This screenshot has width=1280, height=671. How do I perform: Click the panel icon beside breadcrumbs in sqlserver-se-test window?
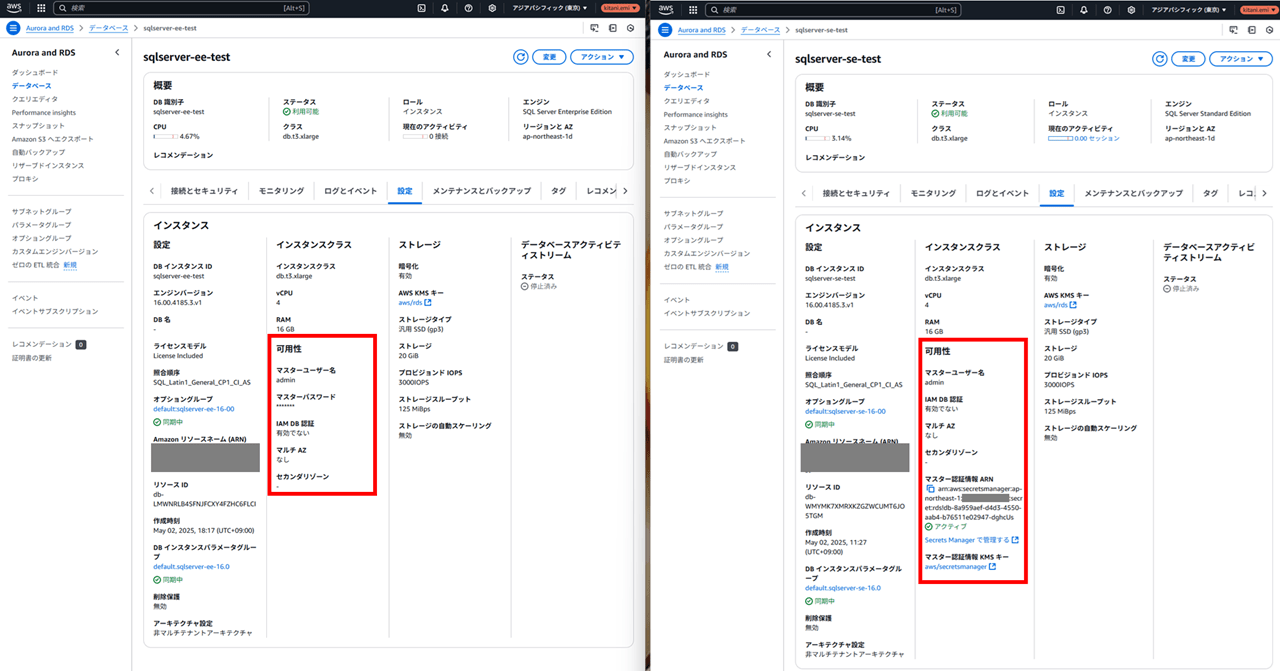click(x=1251, y=30)
